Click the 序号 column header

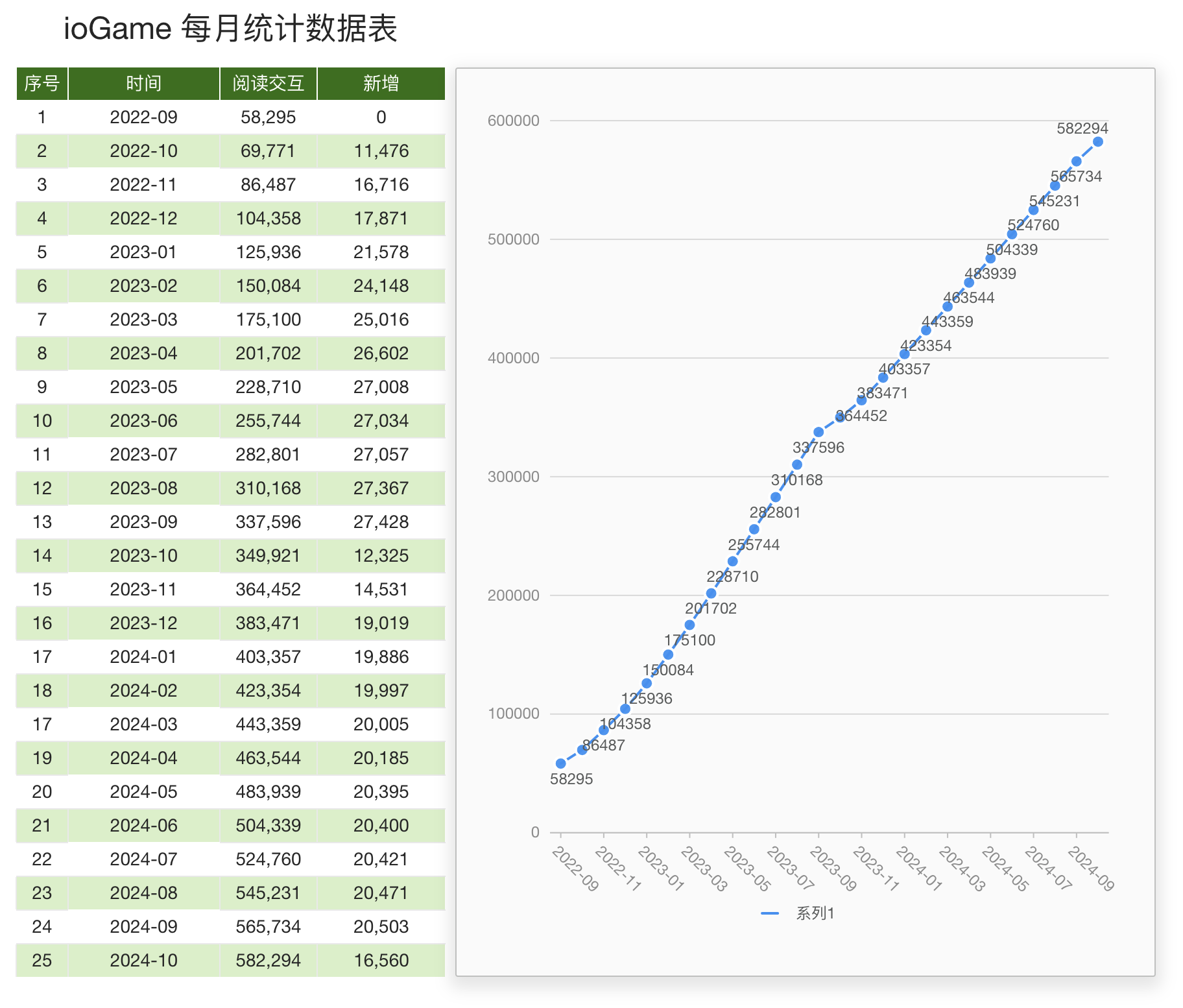tap(42, 84)
